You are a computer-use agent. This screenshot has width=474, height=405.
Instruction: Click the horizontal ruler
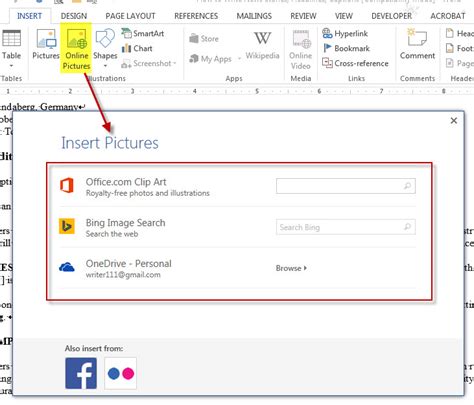tap(237, 91)
